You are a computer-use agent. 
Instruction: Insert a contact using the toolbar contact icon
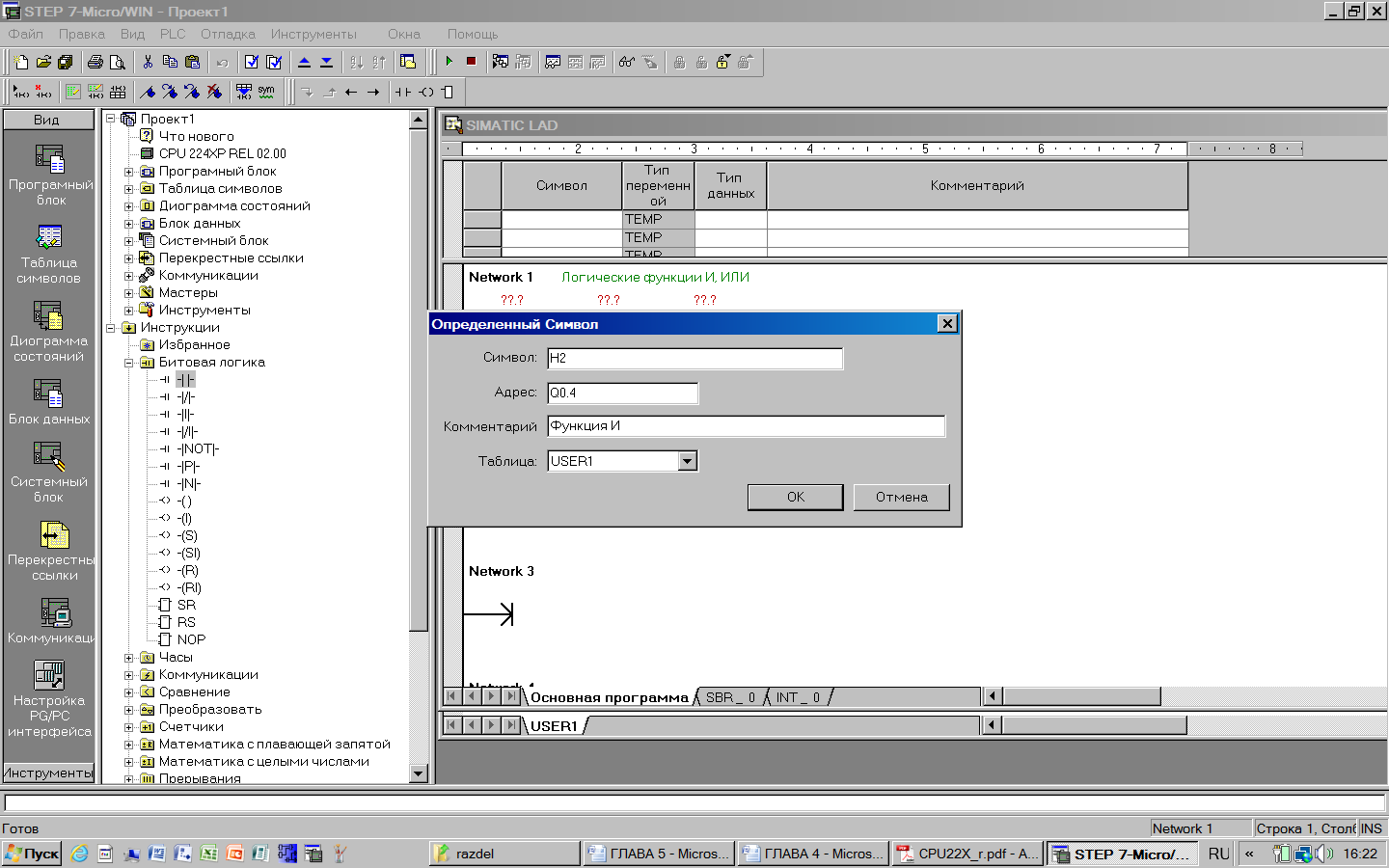tap(403, 92)
